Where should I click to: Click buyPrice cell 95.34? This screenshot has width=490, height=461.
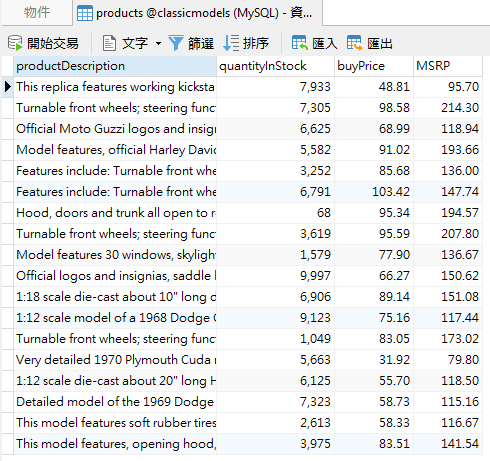[374, 213]
